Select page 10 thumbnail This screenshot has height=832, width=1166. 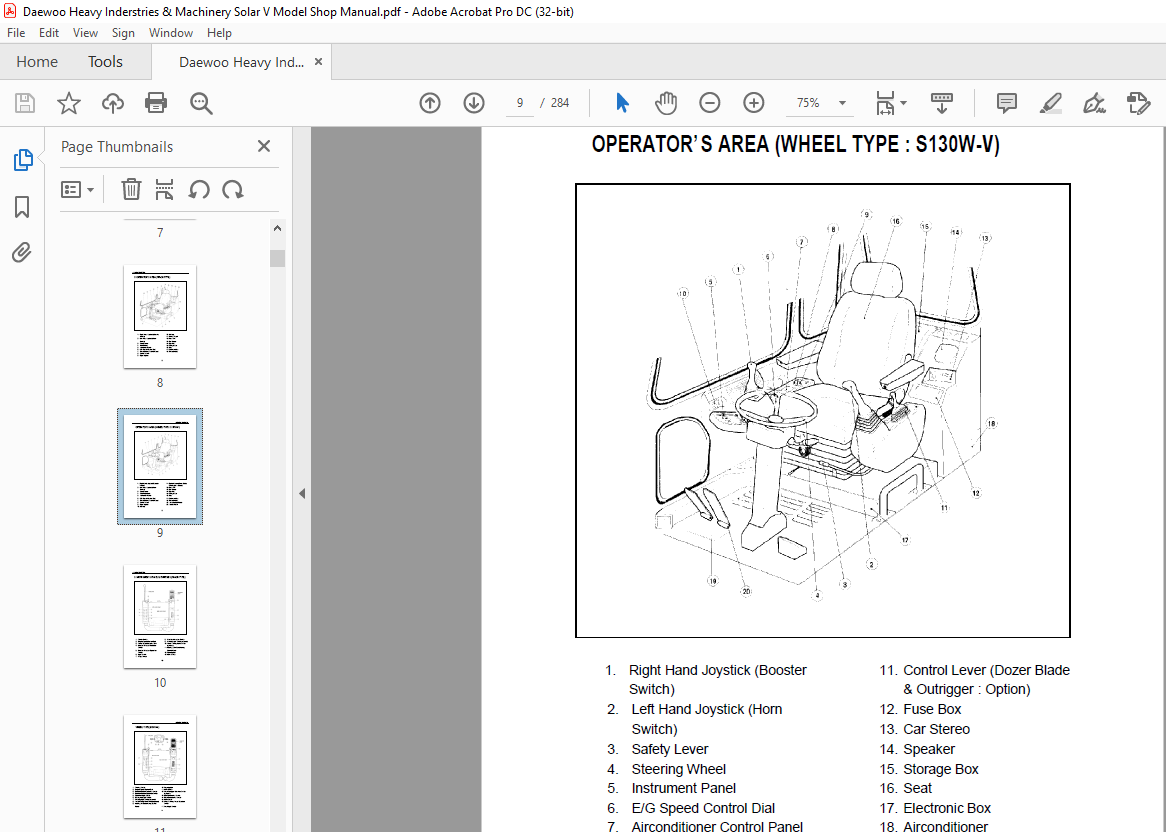pos(160,616)
